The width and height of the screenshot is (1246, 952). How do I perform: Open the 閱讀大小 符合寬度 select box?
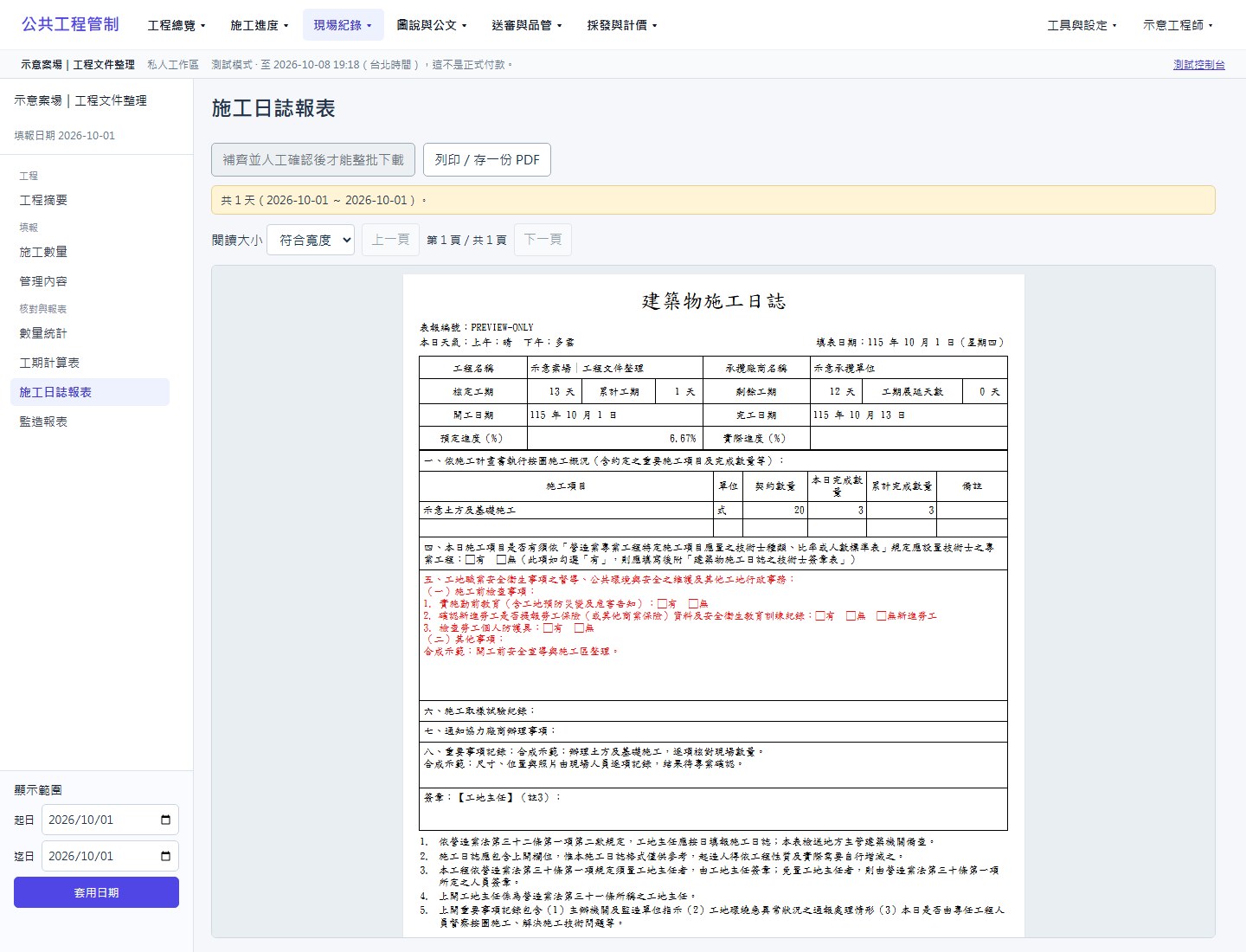click(x=311, y=240)
